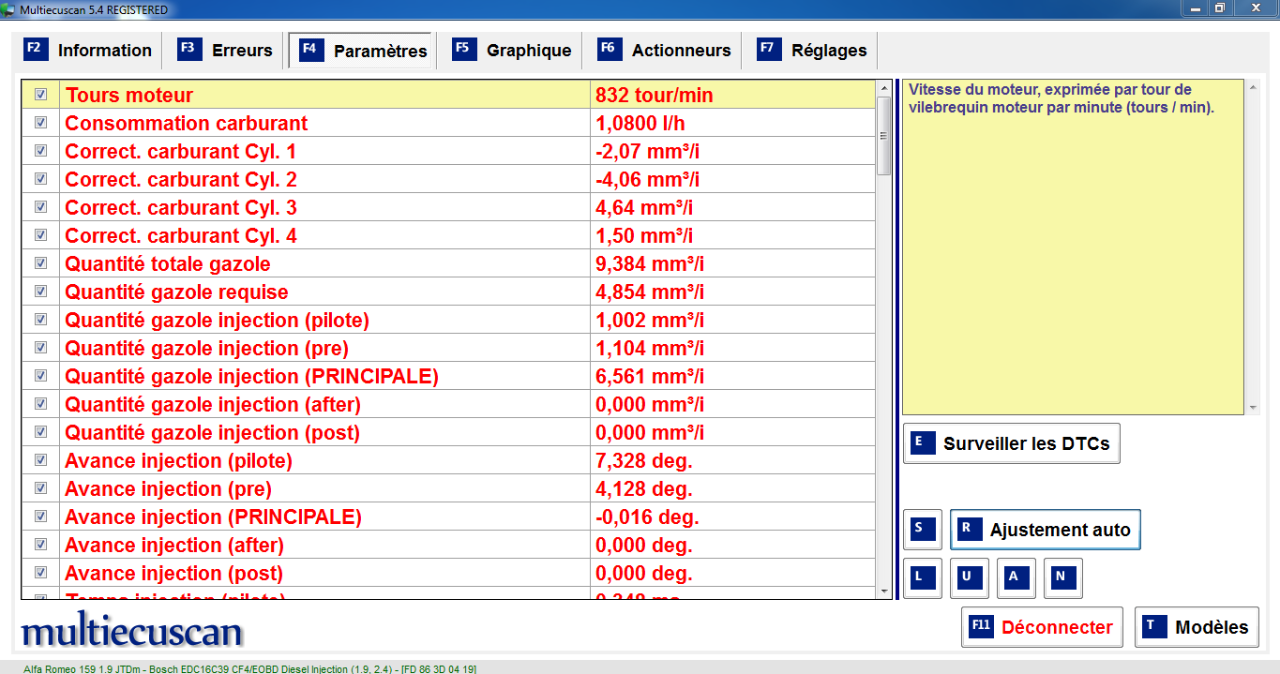Open the Réglages tab

click(812, 50)
